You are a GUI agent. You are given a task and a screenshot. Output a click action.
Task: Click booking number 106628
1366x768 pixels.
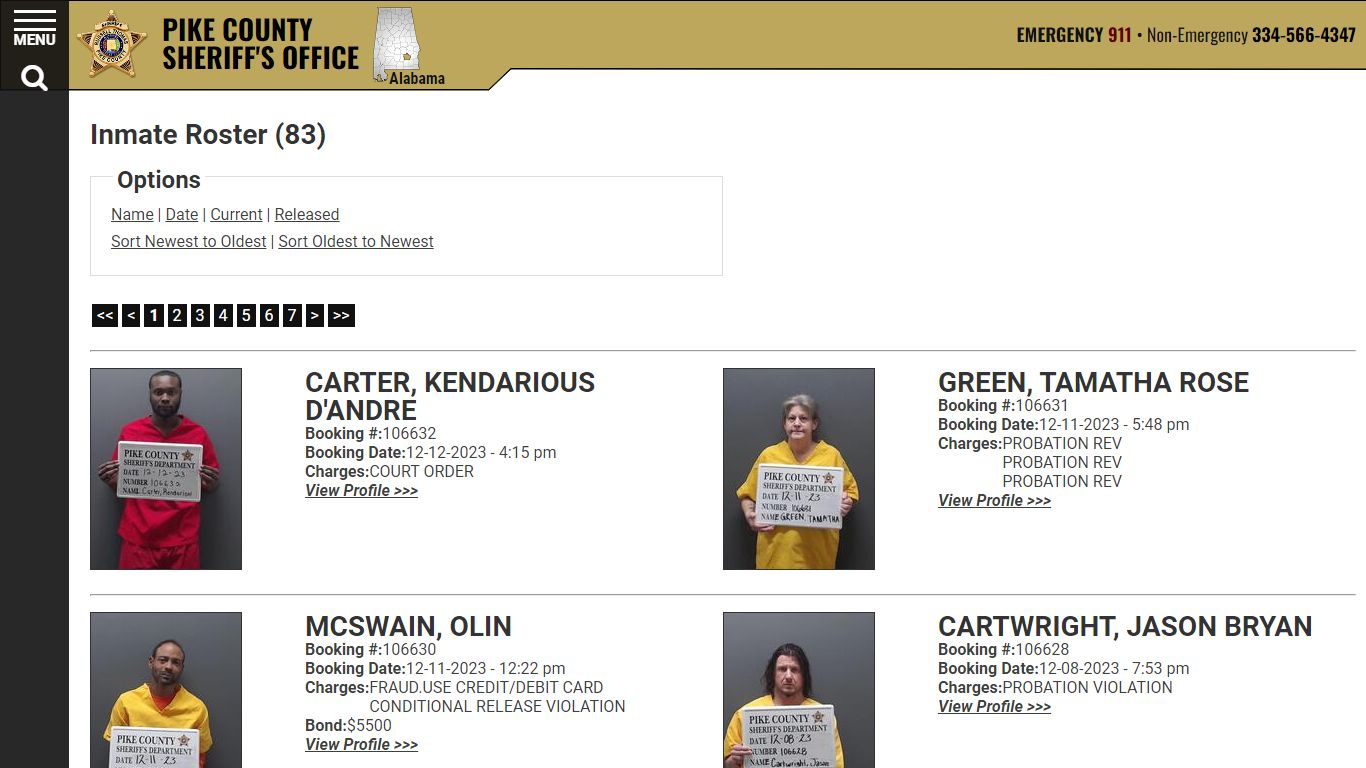[x=1042, y=649]
